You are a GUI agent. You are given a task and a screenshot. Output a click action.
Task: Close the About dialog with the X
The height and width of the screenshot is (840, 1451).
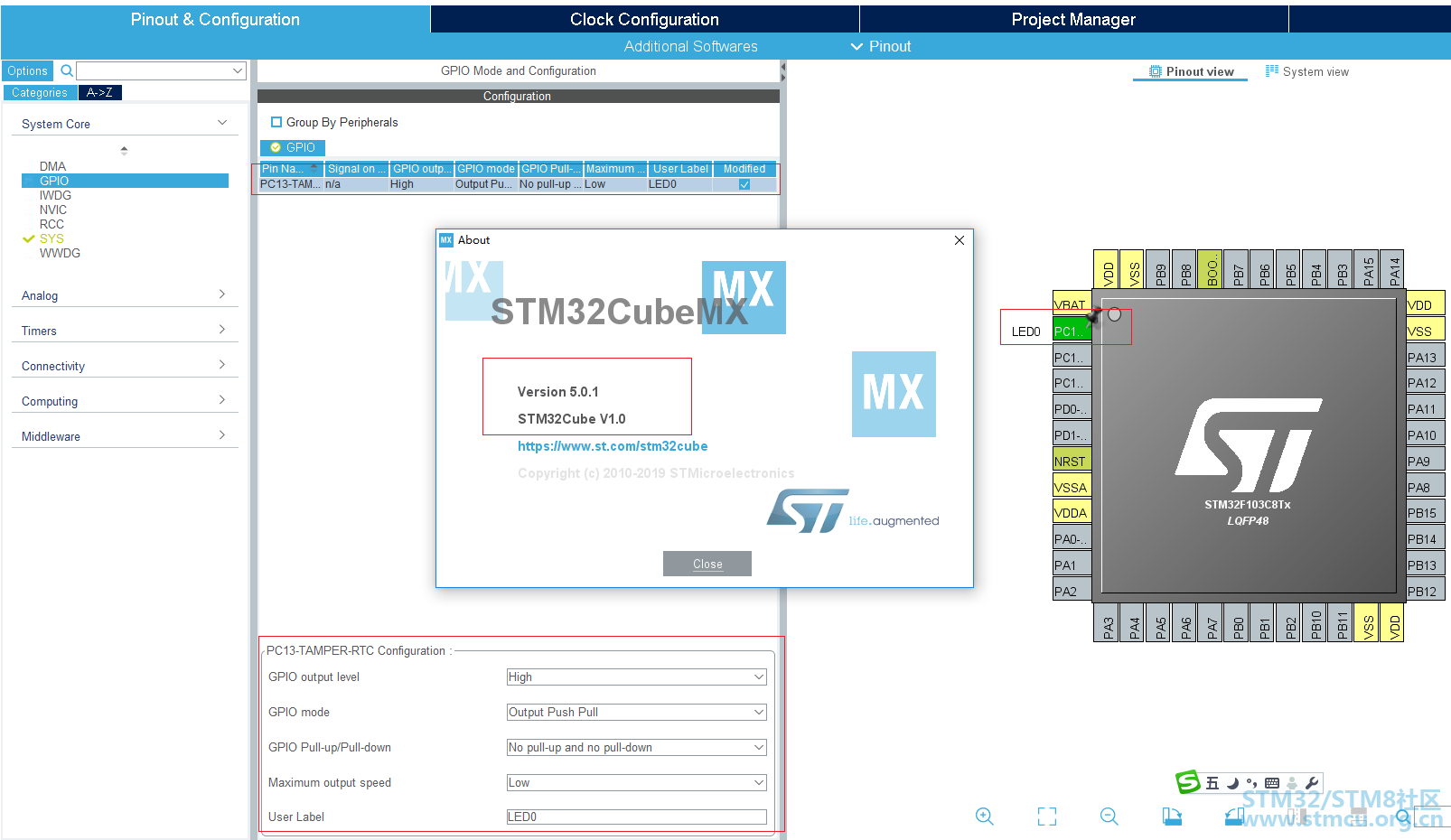(x=960, y=240)
